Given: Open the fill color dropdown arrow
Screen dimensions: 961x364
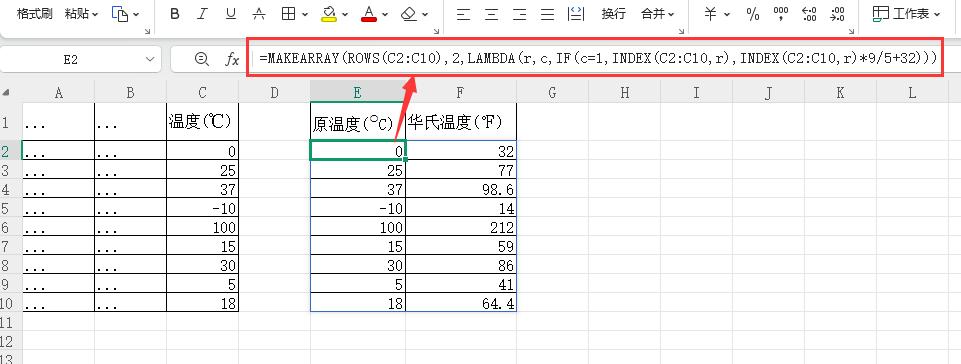Looking at the screenshot, I should tap(345, 15).
